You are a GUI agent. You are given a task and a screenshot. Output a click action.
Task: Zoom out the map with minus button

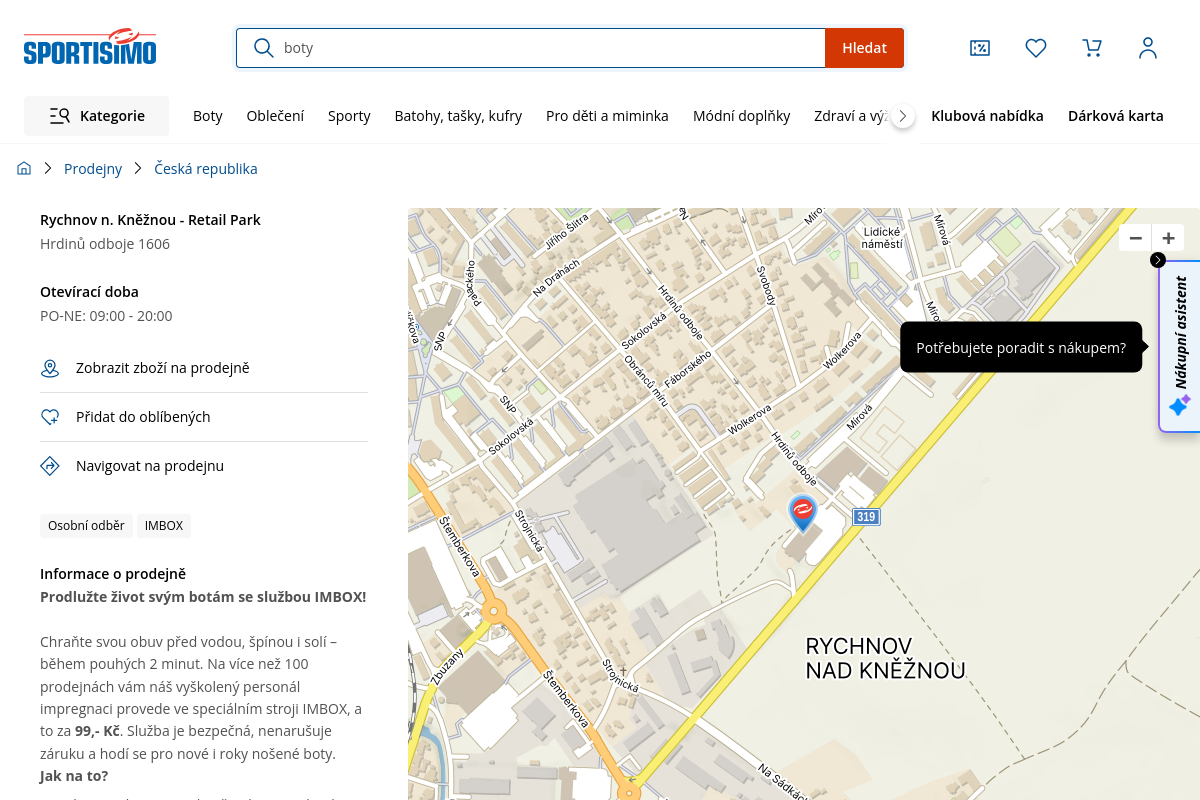pos(1135,238)
